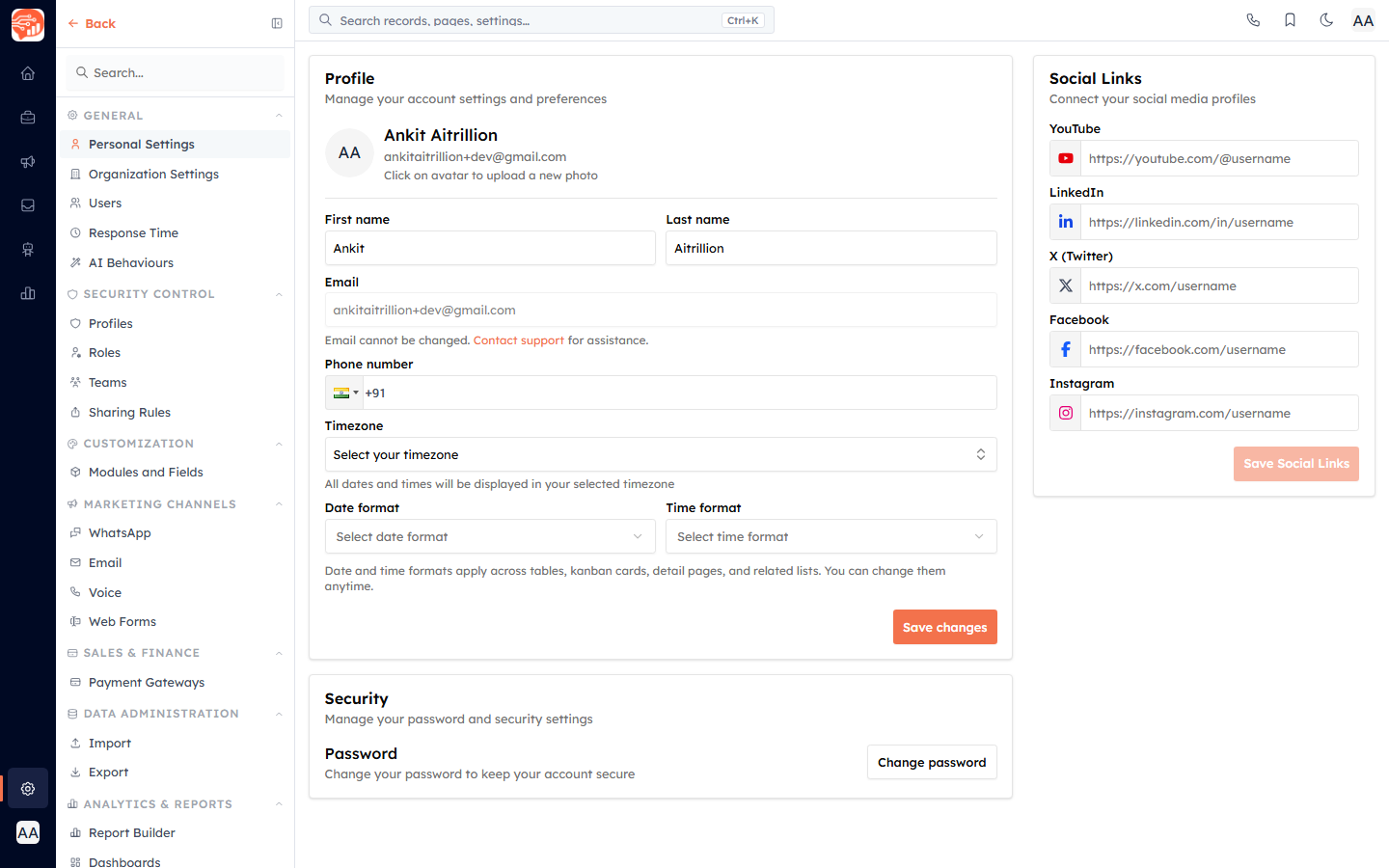Open Response Time settings
This screenshot has height=868, width=1389.
click(175, 233)
